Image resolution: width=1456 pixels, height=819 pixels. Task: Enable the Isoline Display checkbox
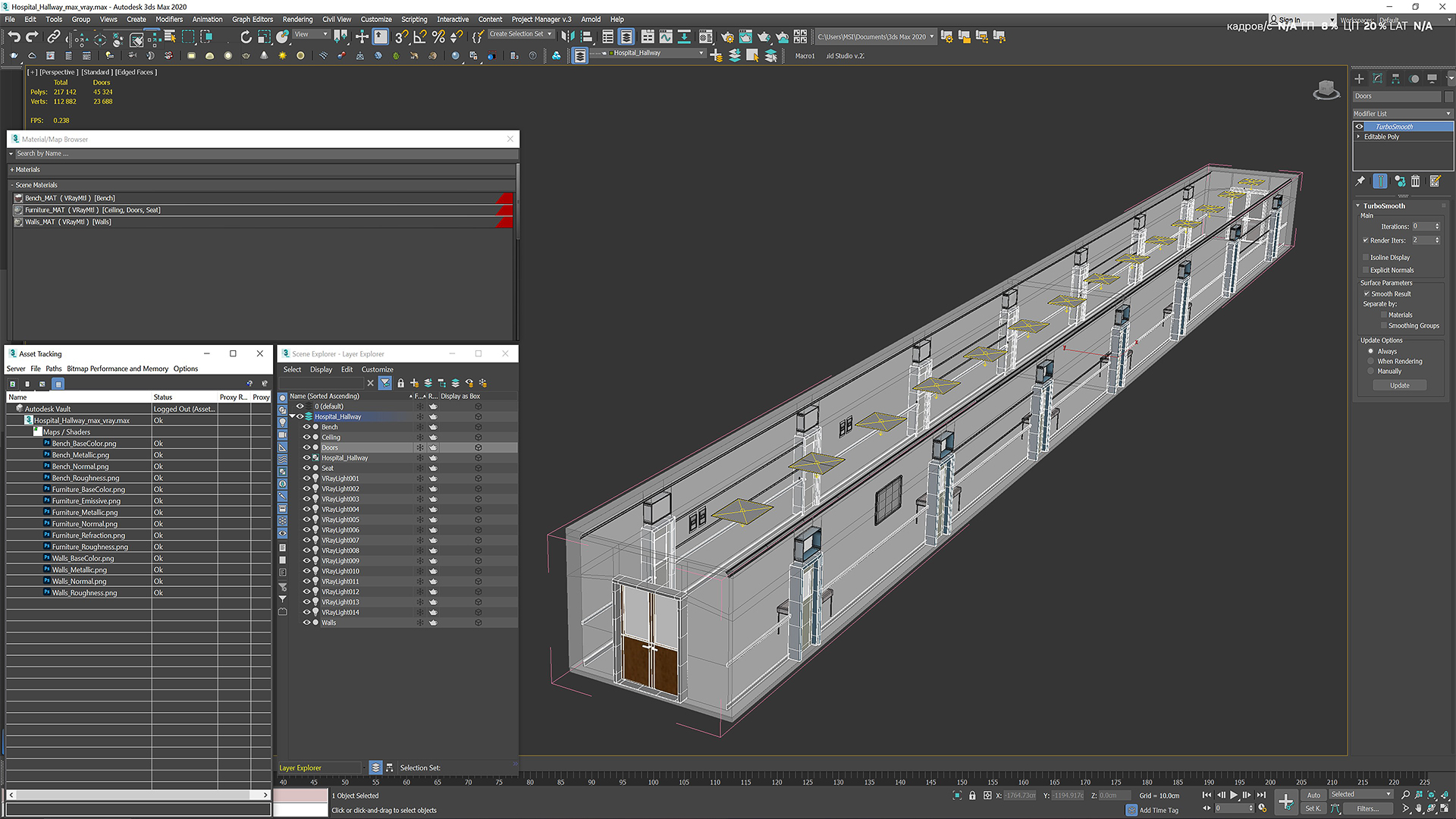point(1367,258)
